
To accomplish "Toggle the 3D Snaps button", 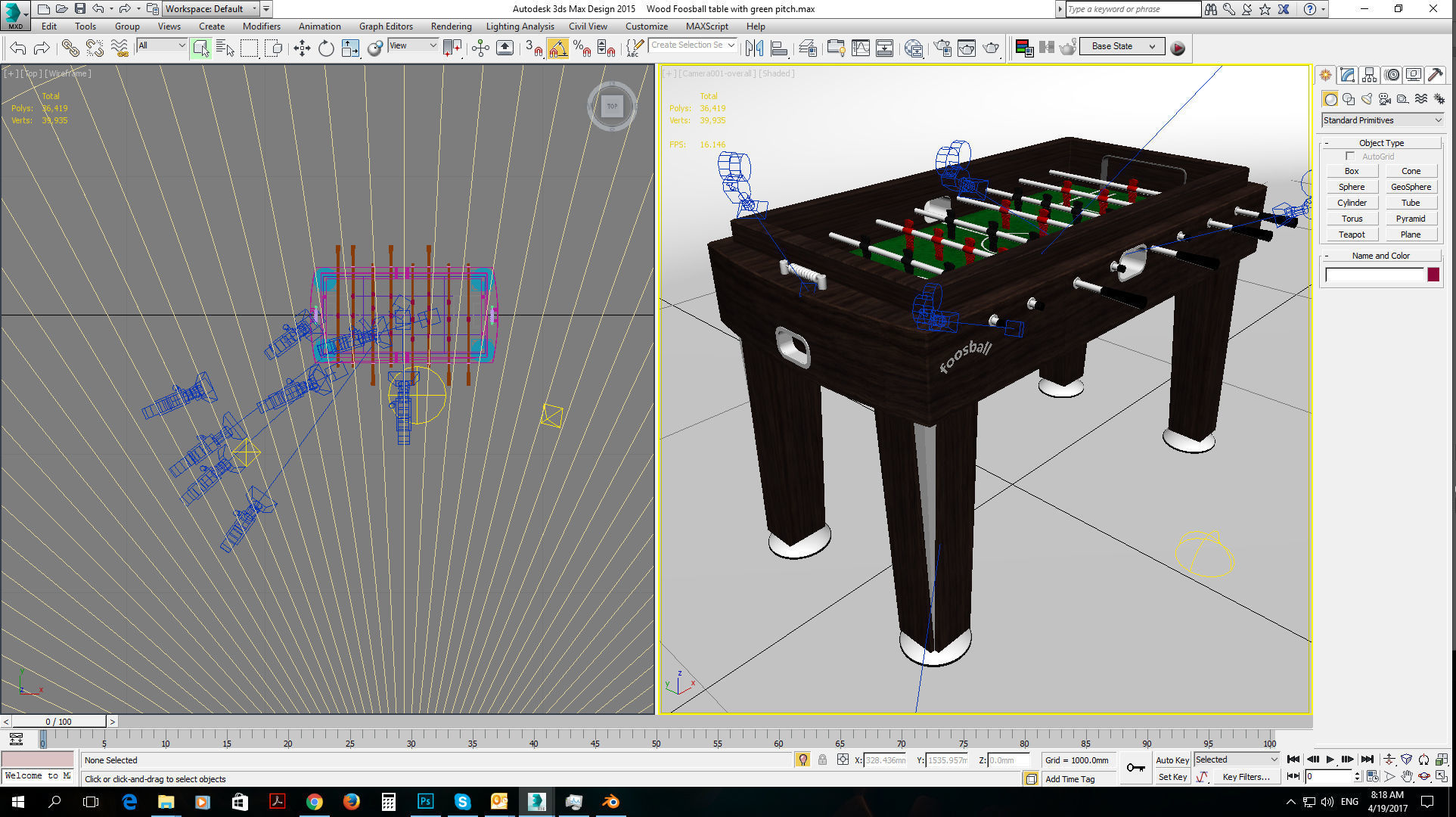I will click(534, 48).
